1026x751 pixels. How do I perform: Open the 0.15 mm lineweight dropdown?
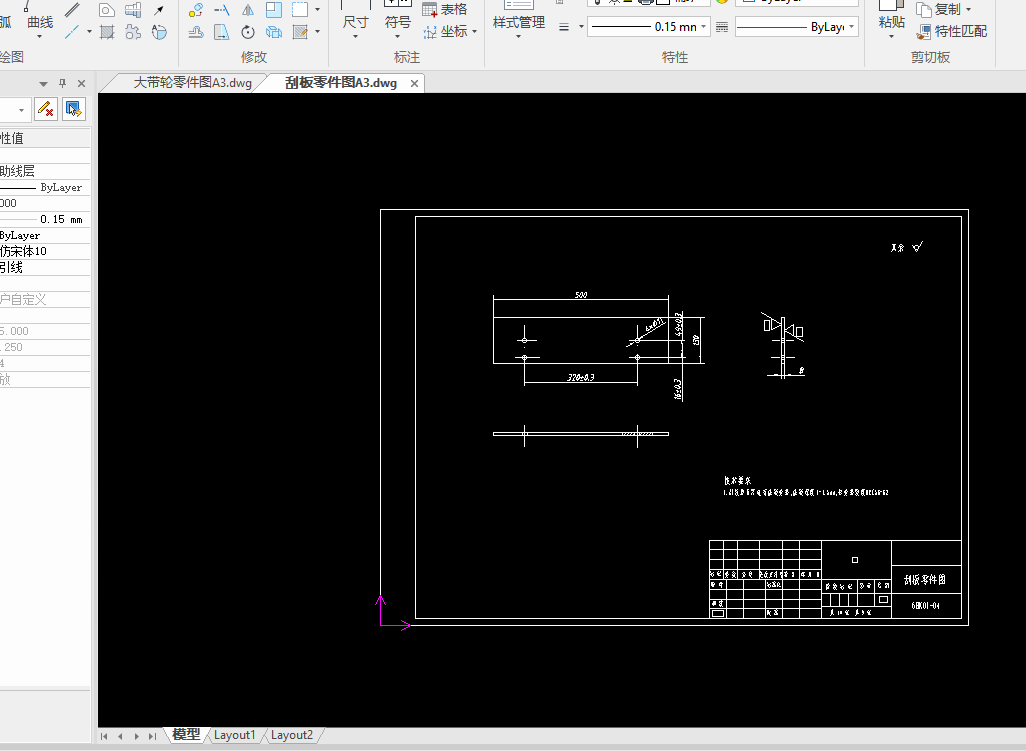(704, 27)
